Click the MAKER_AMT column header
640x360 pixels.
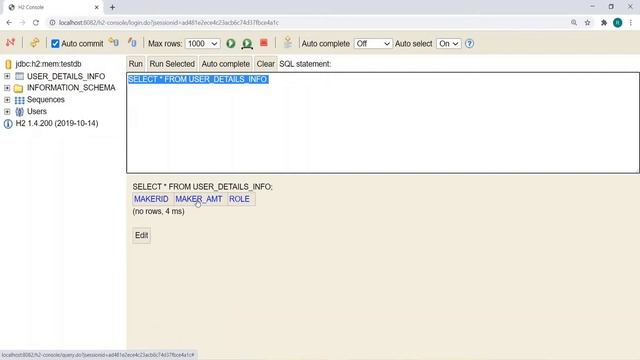(x=199, y=199)
